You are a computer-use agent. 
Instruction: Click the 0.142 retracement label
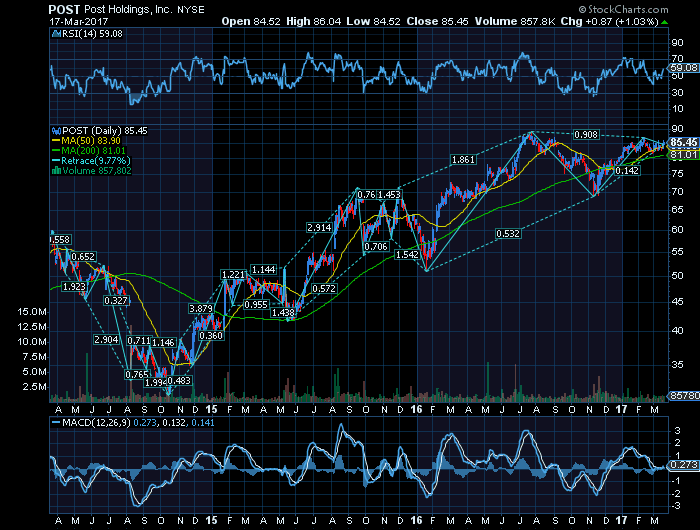(x=627, y=171)
